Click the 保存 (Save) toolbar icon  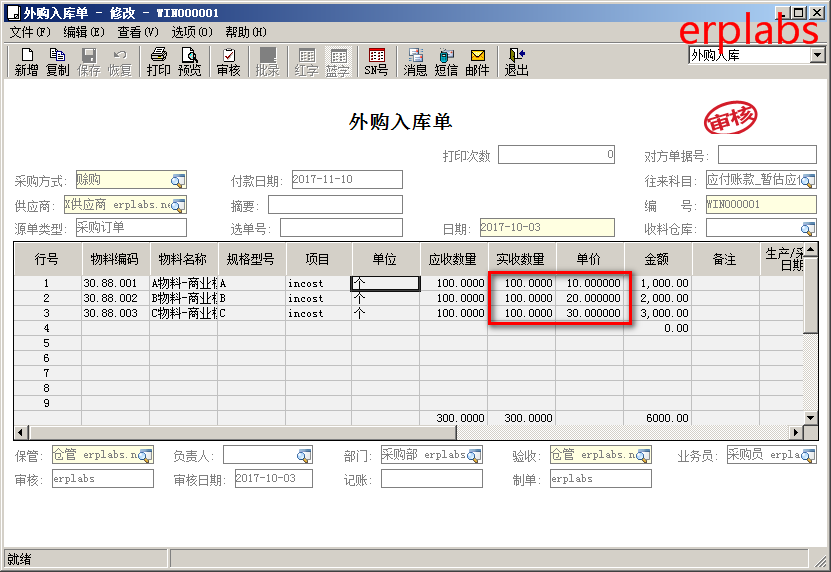point(89,61)
